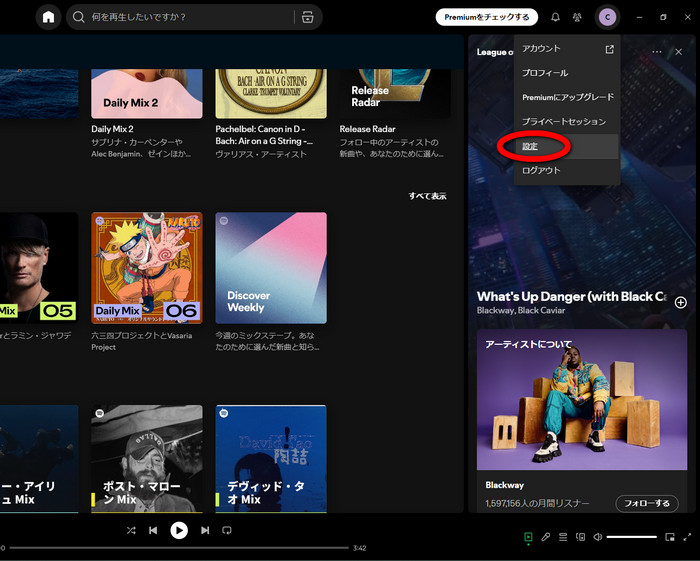Start プライベートセッション from the menu

pyautogui.click(x=567, y=121)
